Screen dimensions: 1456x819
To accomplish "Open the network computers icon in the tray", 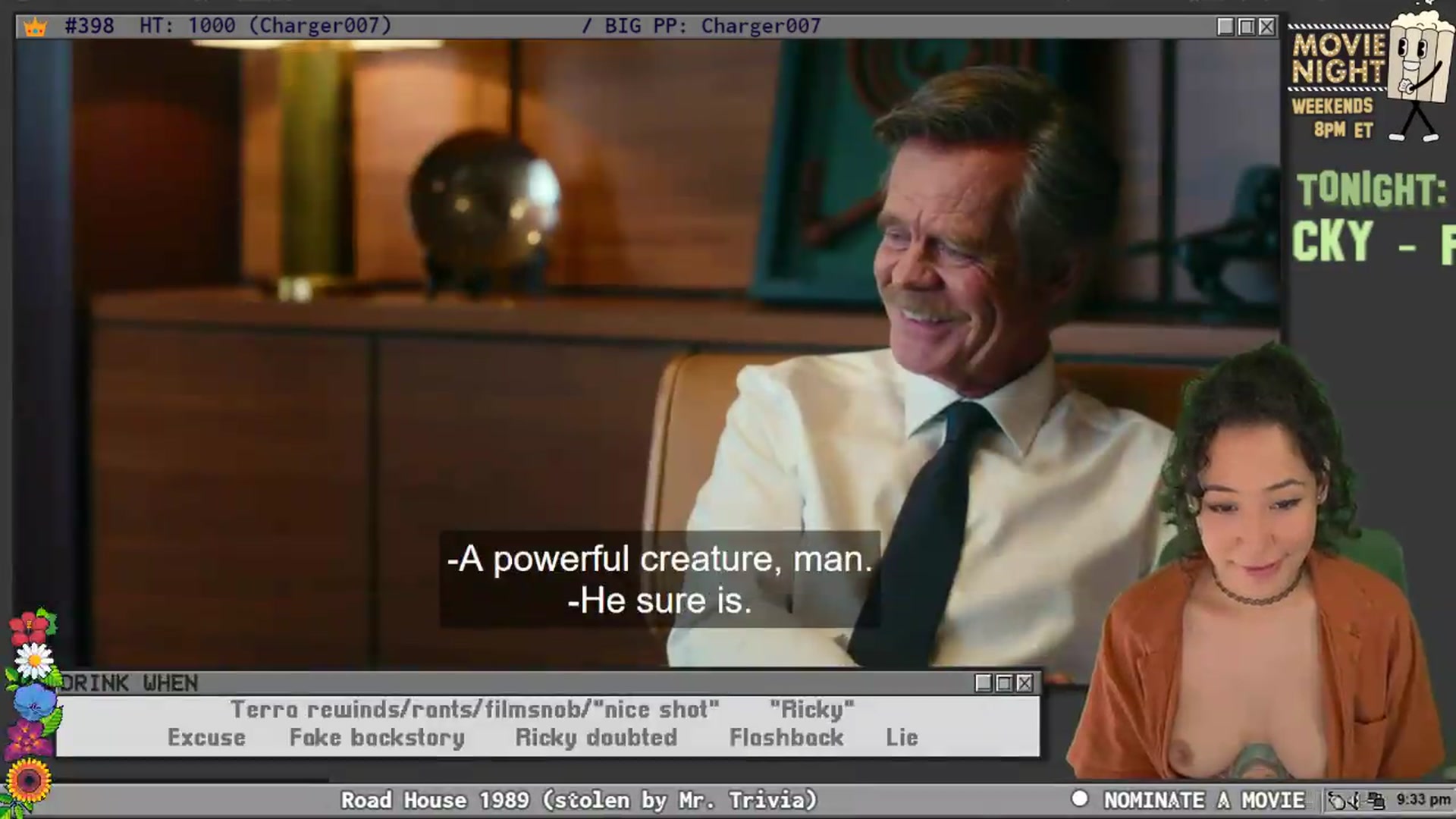I will click(x=1376, y=800).
